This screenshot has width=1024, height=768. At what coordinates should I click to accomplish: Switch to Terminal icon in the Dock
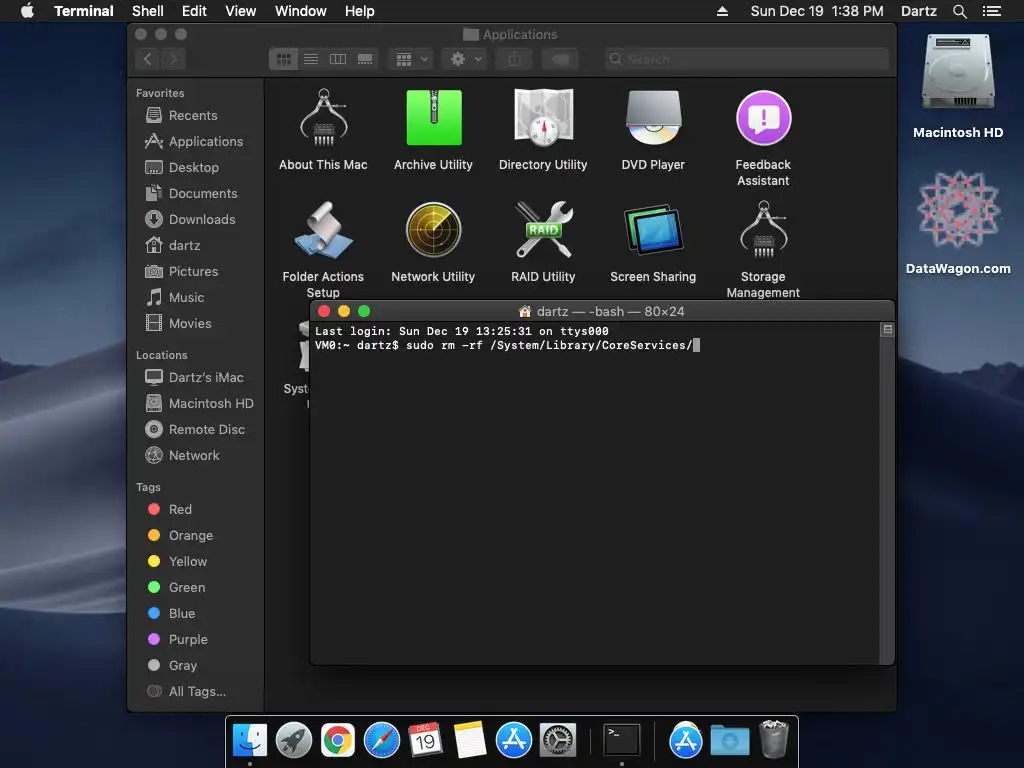pos(622,741)
